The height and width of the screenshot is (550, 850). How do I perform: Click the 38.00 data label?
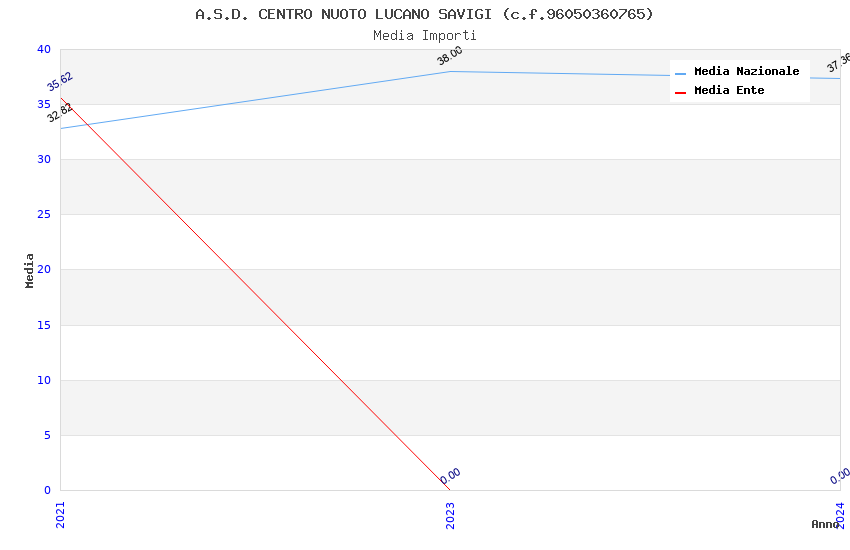[x=450, y=55]
